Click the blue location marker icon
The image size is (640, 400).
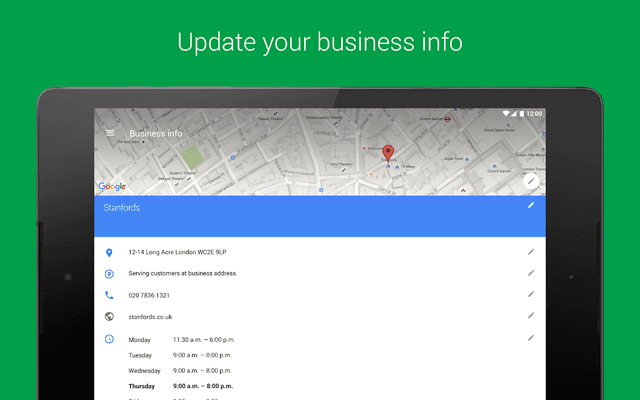pos(109,253)
